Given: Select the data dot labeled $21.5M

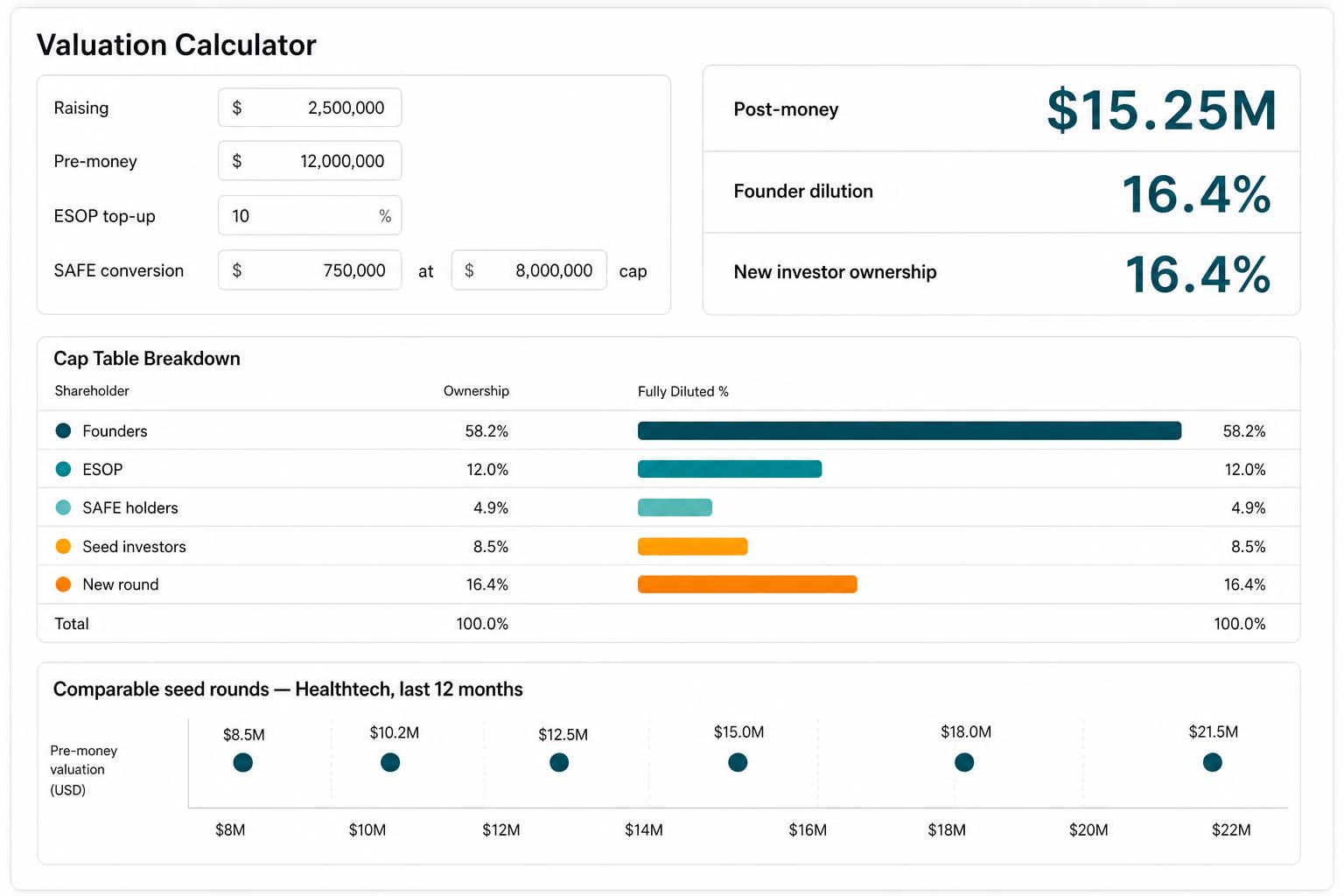Looking at the screenshot, I should pos(1213,763).
